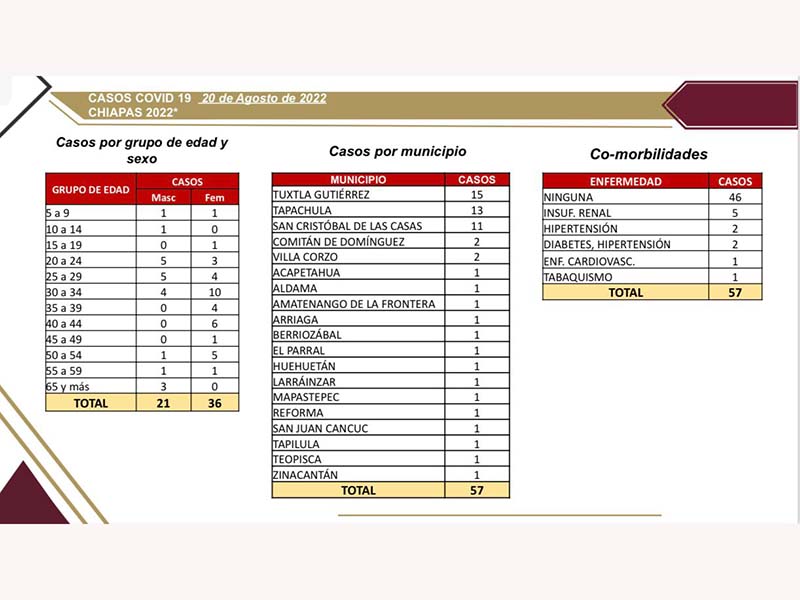Select 'COMITÁN DE DOMÍNGUEZ' row
Screen dimensions: 800x600
pyautogui.click(x=391, y=241)
